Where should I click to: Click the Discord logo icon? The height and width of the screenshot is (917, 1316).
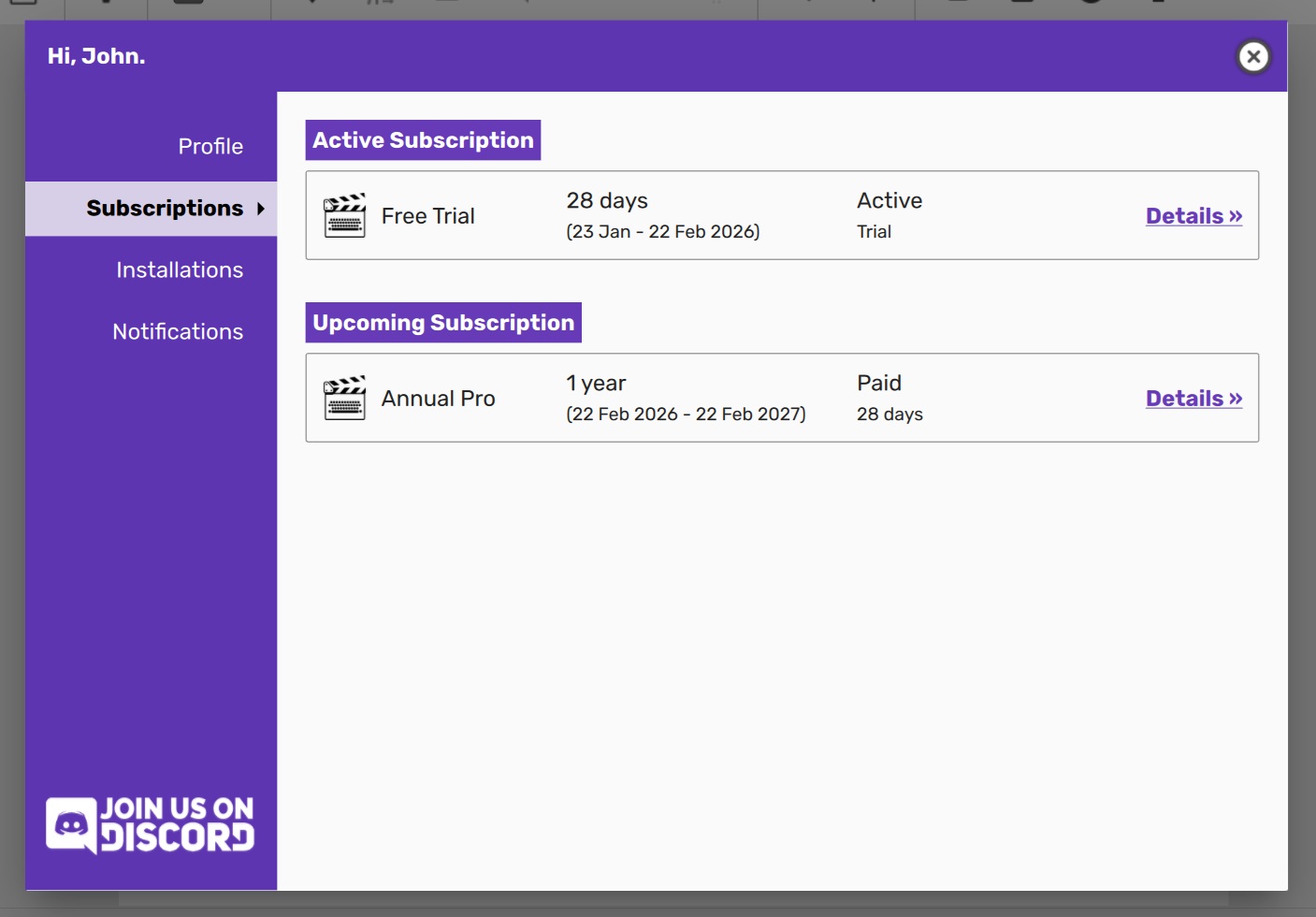click(x=71, y=824)
